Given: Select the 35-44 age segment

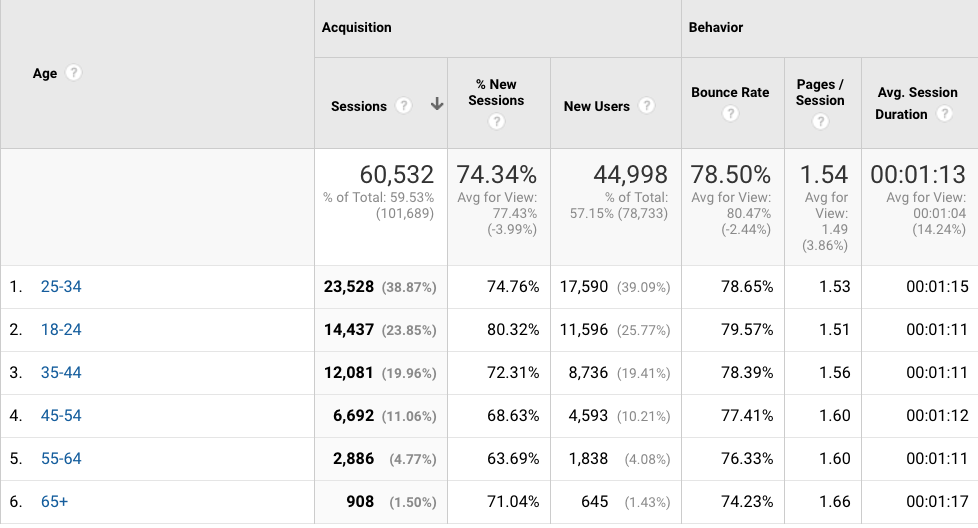Looking at the screenshot, I should pyautogui.click(x=61, y=373).
